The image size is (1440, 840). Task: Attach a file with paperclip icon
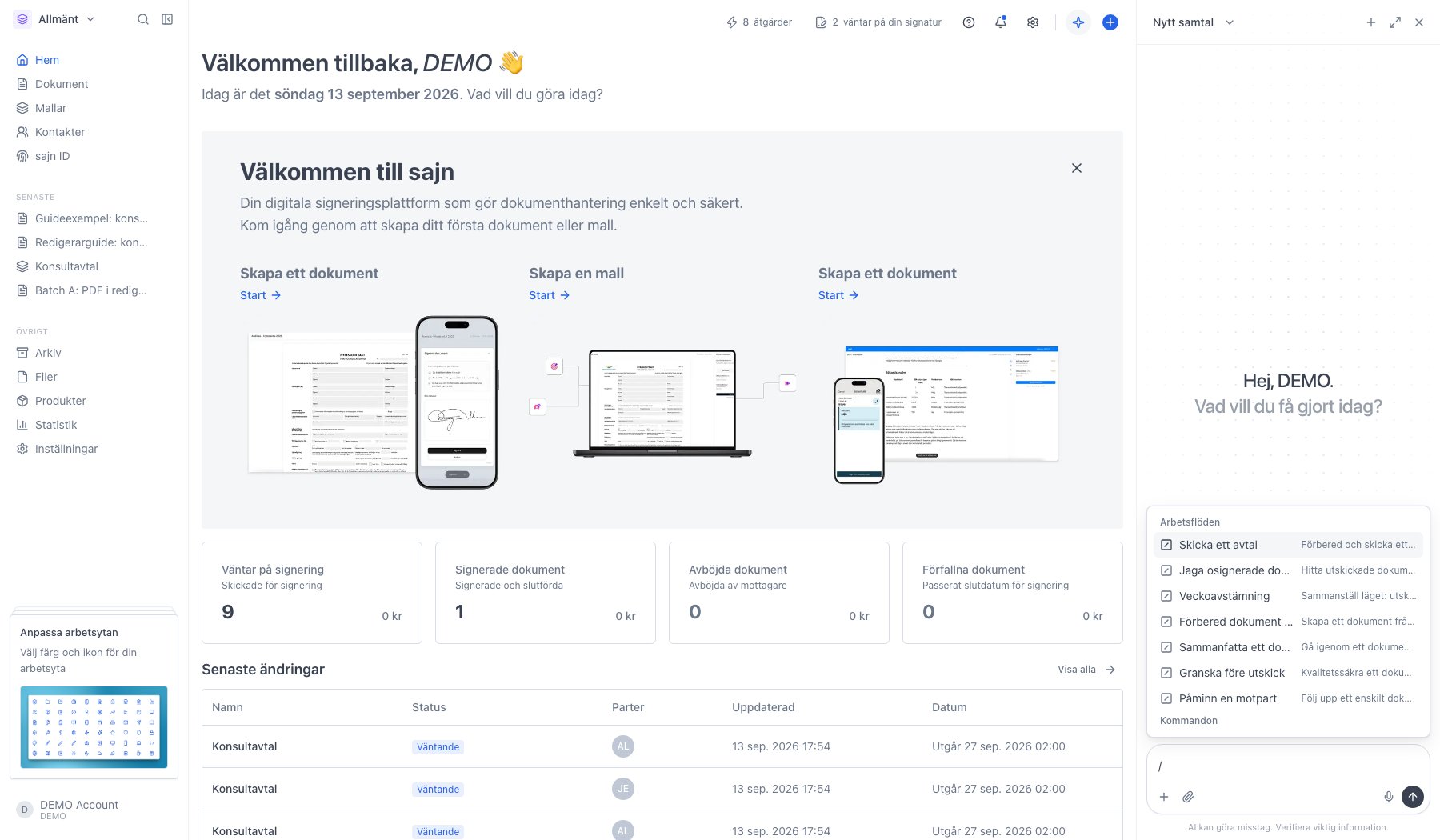pyautogui.click(x=1188, y=797)
